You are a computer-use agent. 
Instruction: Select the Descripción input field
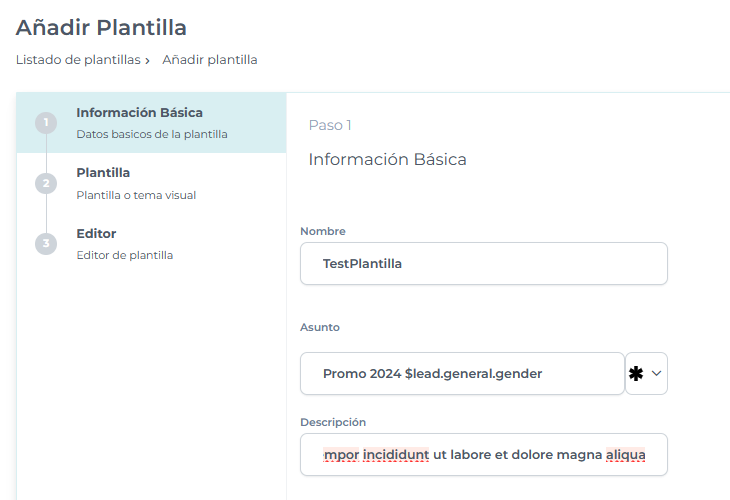pos(483,455)
